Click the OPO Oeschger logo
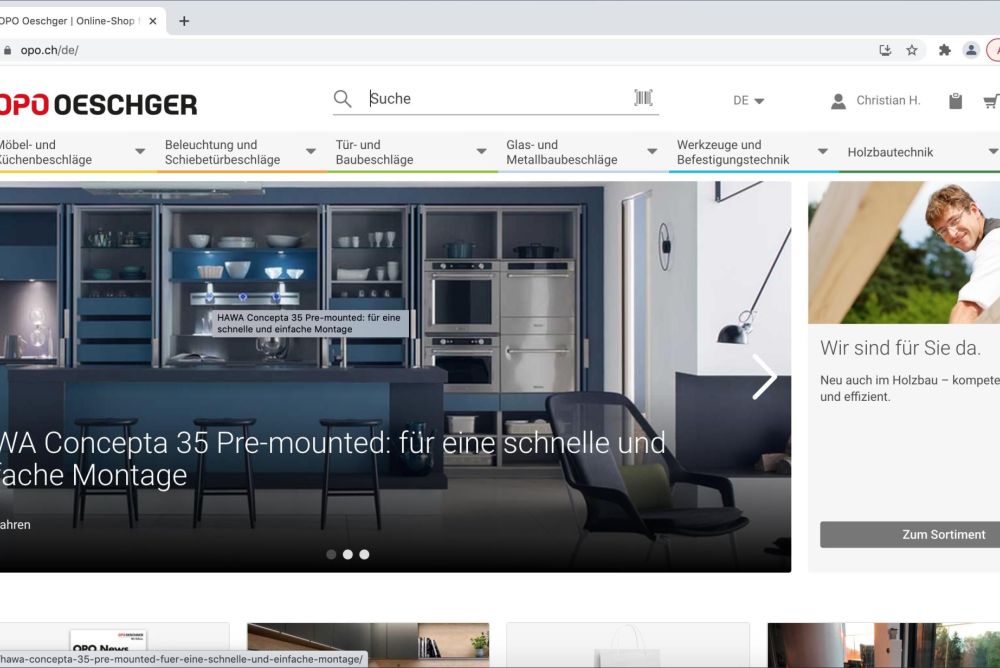The width and height of the screenshot is (1000, 668). point(98,104)
